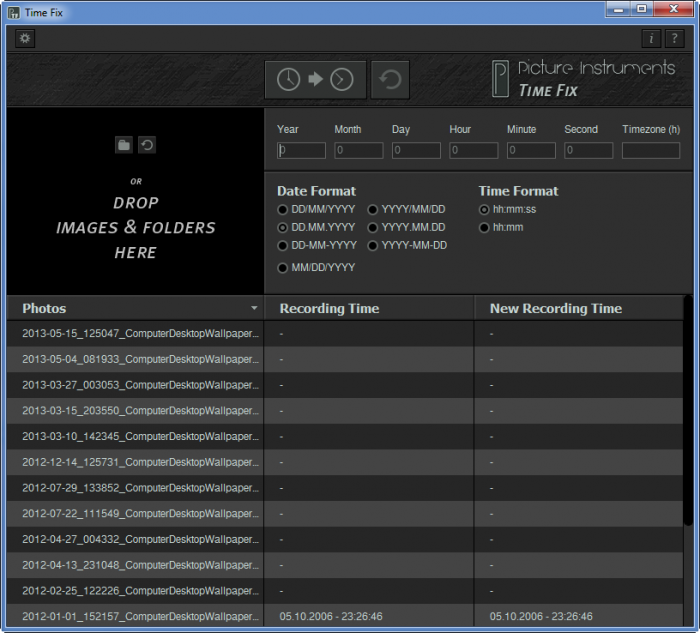700x633 pixels.
Task: Open folder icon in drop area
Action: click(x=124, y=145)
